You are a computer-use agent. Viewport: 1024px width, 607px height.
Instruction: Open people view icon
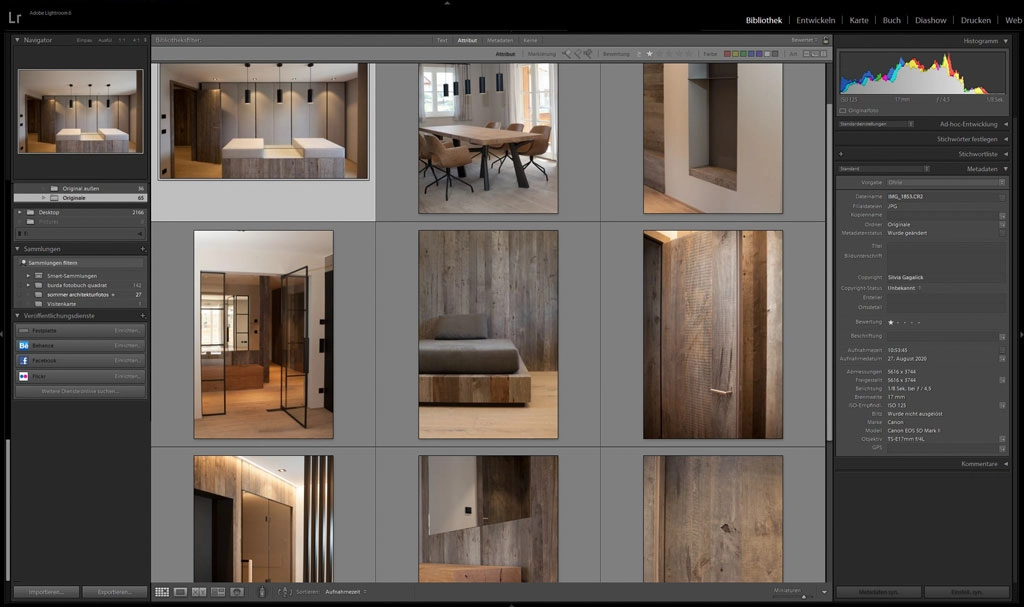click(237, 592)
